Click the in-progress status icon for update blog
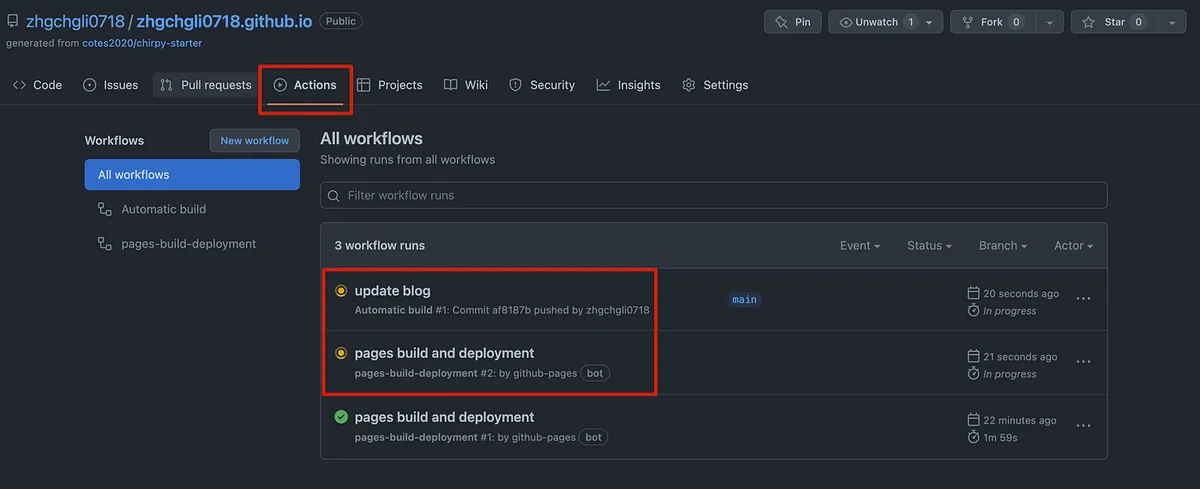This screenshot has height=489, width=1200. [x=341, y=291]
